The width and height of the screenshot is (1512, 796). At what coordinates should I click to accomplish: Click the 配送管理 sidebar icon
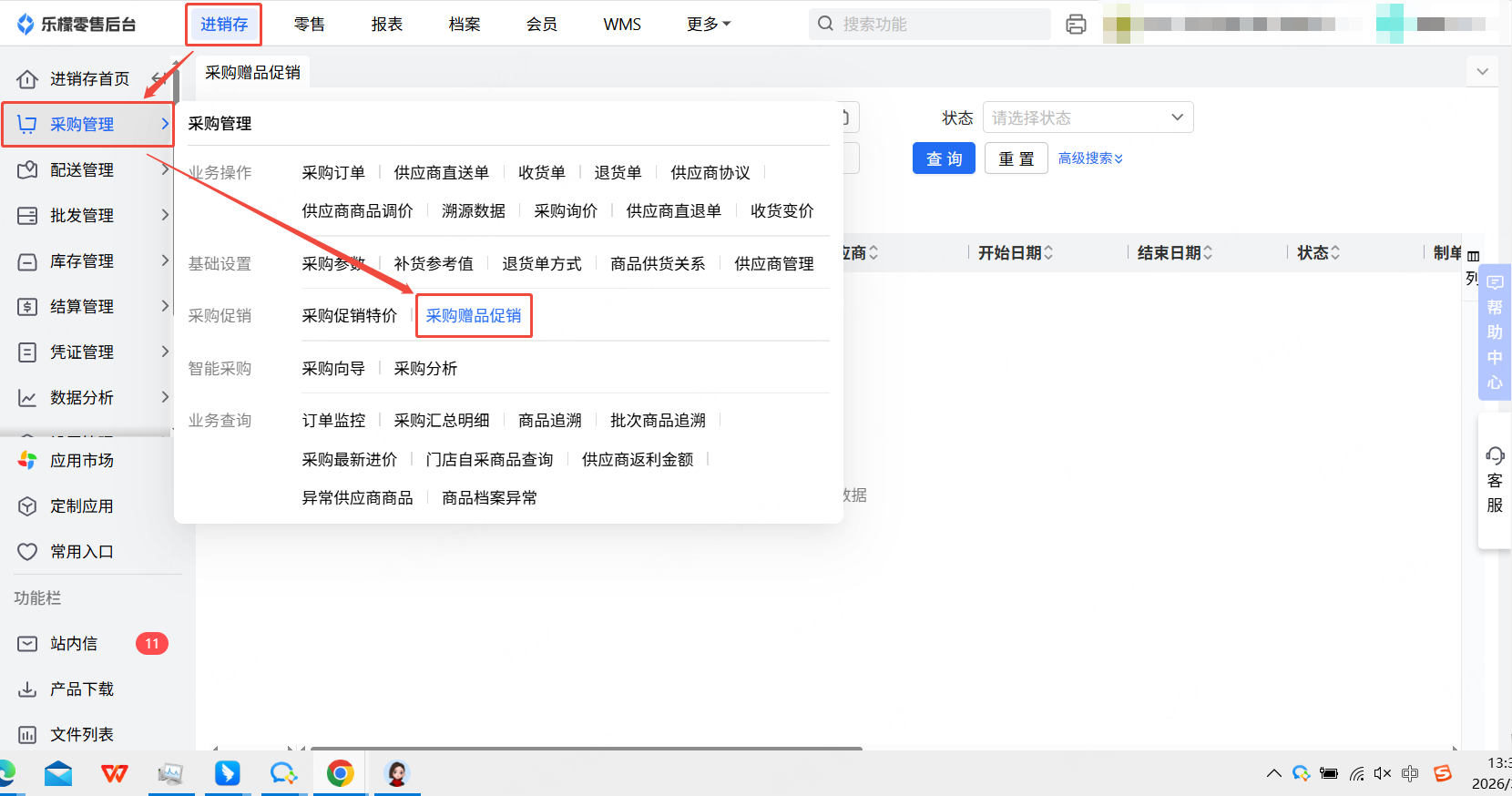point(27,169)
